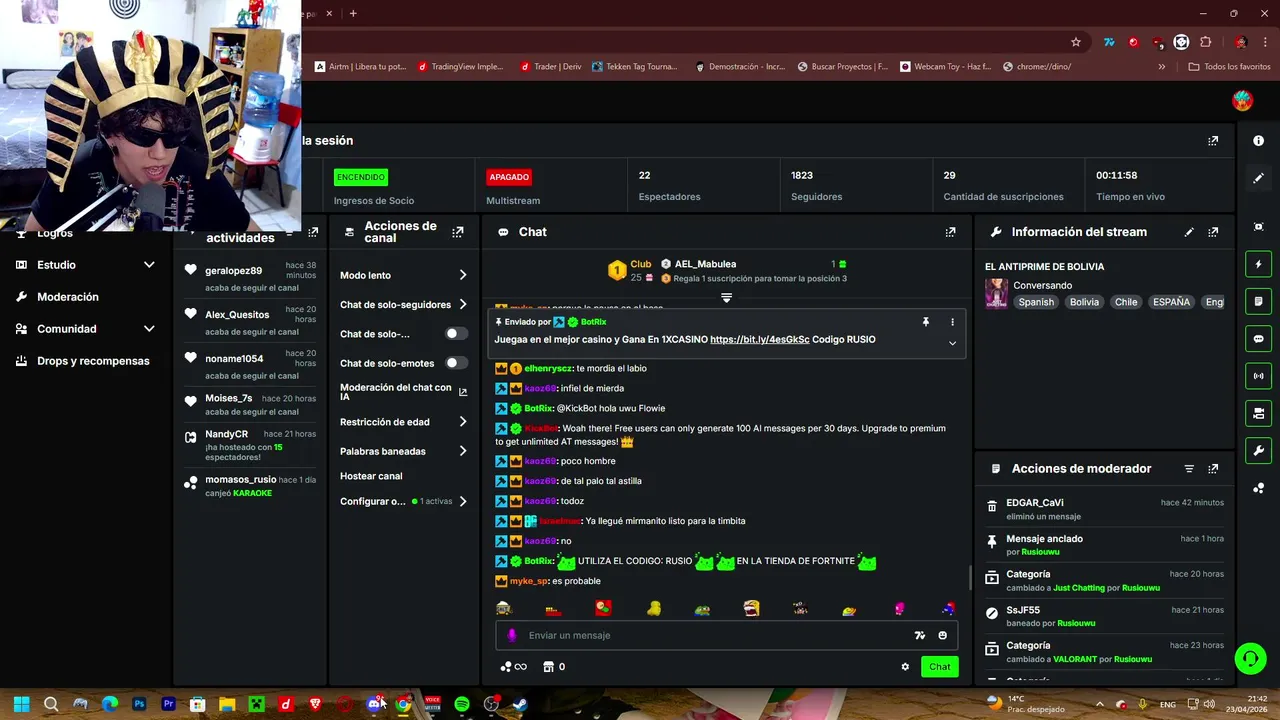Open Moderación del chat con IA
The height and width of the screenshot is (720, 1280).
tap(403, 392)
